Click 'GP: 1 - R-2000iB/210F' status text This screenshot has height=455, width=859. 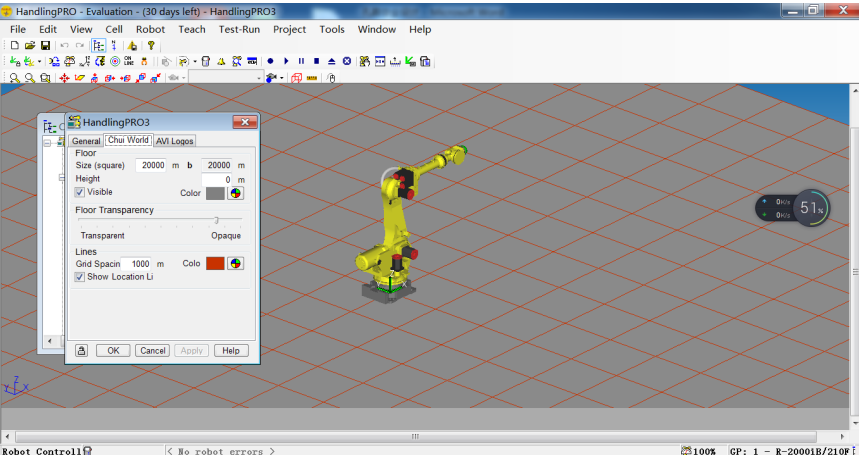(790, 451)
